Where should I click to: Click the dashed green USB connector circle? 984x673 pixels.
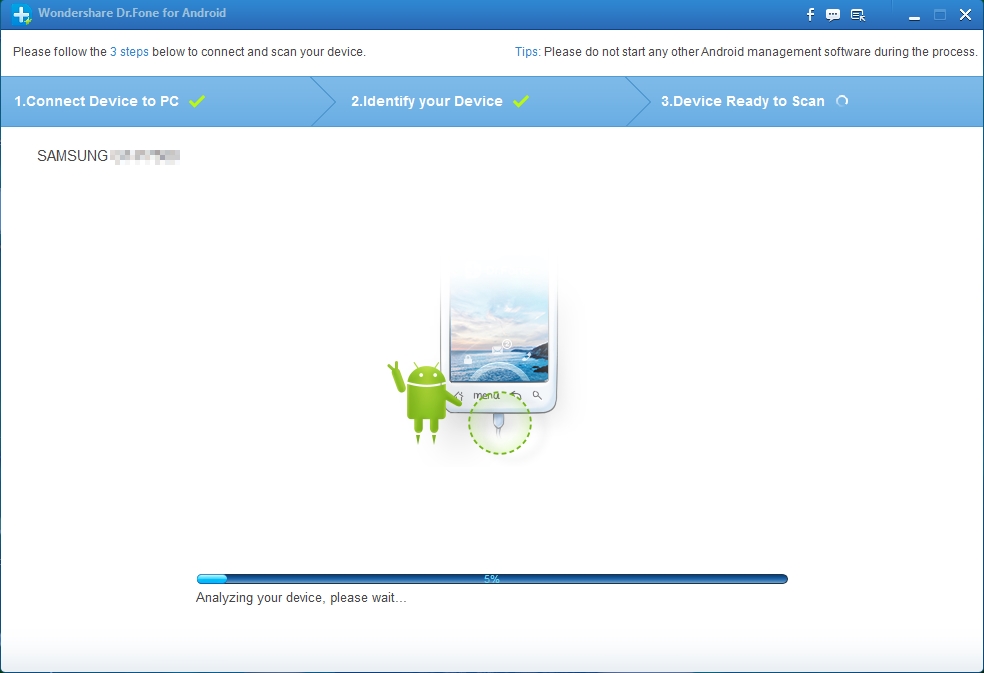(500, 423)
